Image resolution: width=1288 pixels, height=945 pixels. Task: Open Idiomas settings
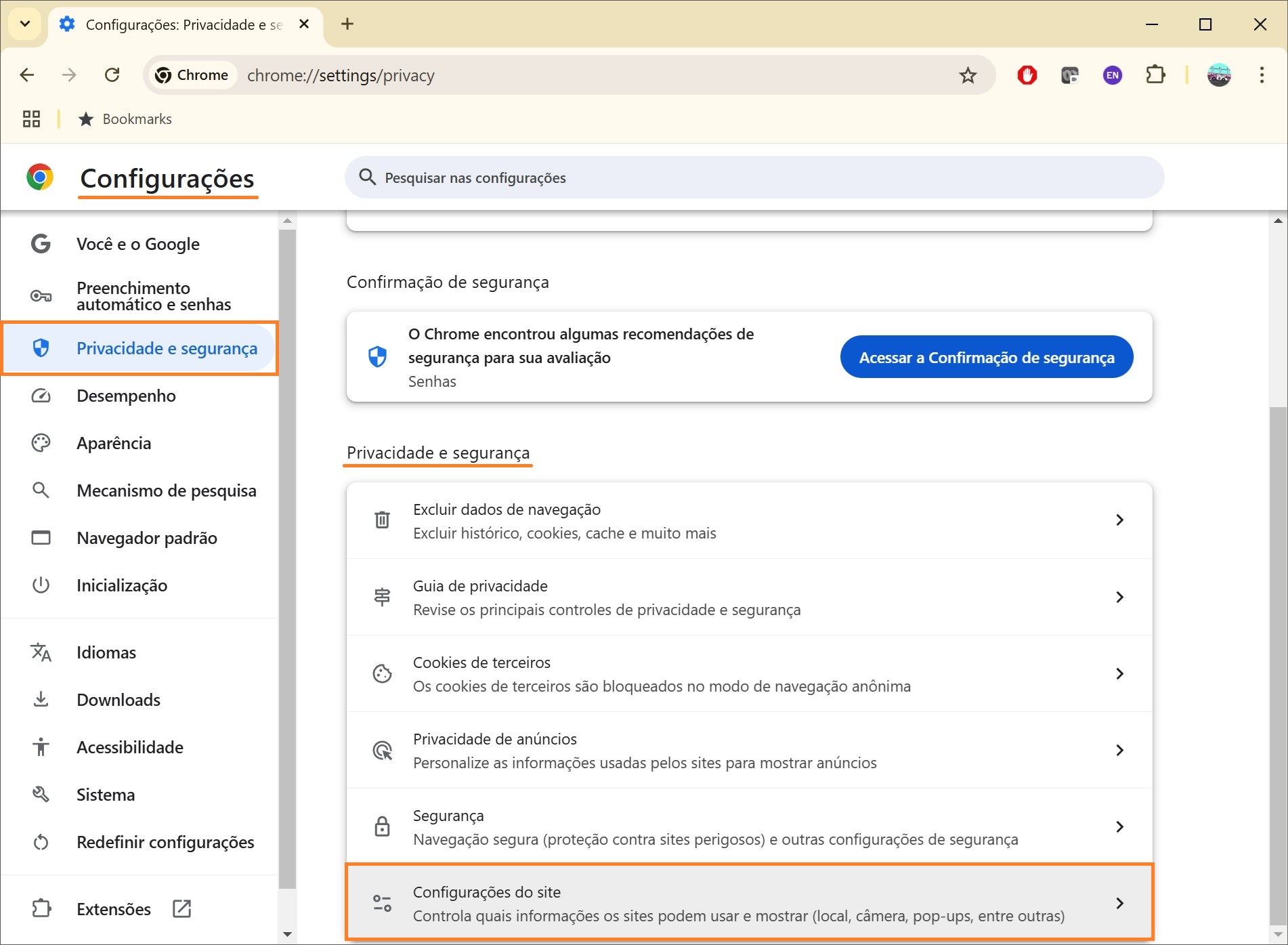pyautogui.click(x=139, y=652)
